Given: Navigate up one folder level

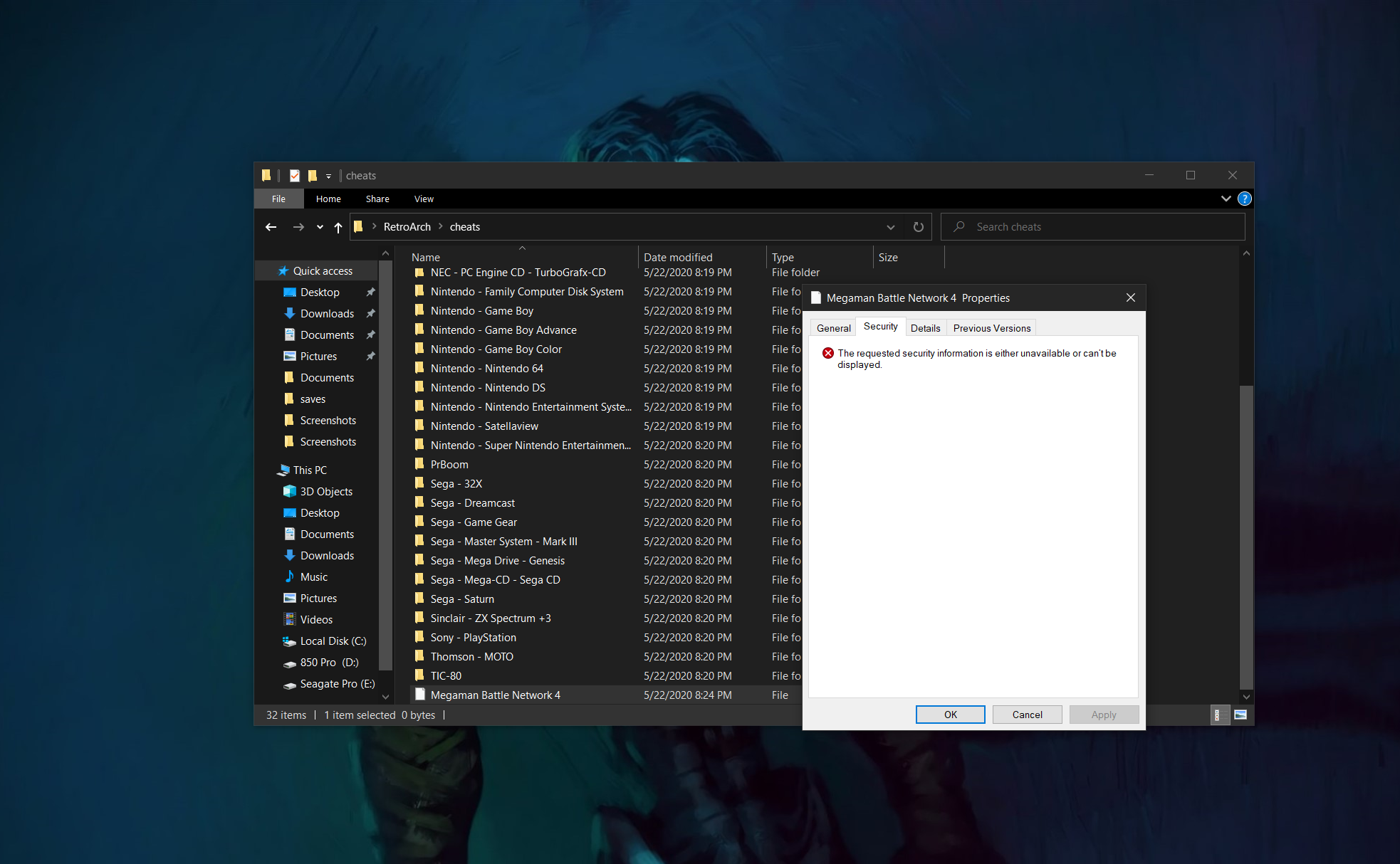Looking at the screenshot, I should [x=338, y=226].
